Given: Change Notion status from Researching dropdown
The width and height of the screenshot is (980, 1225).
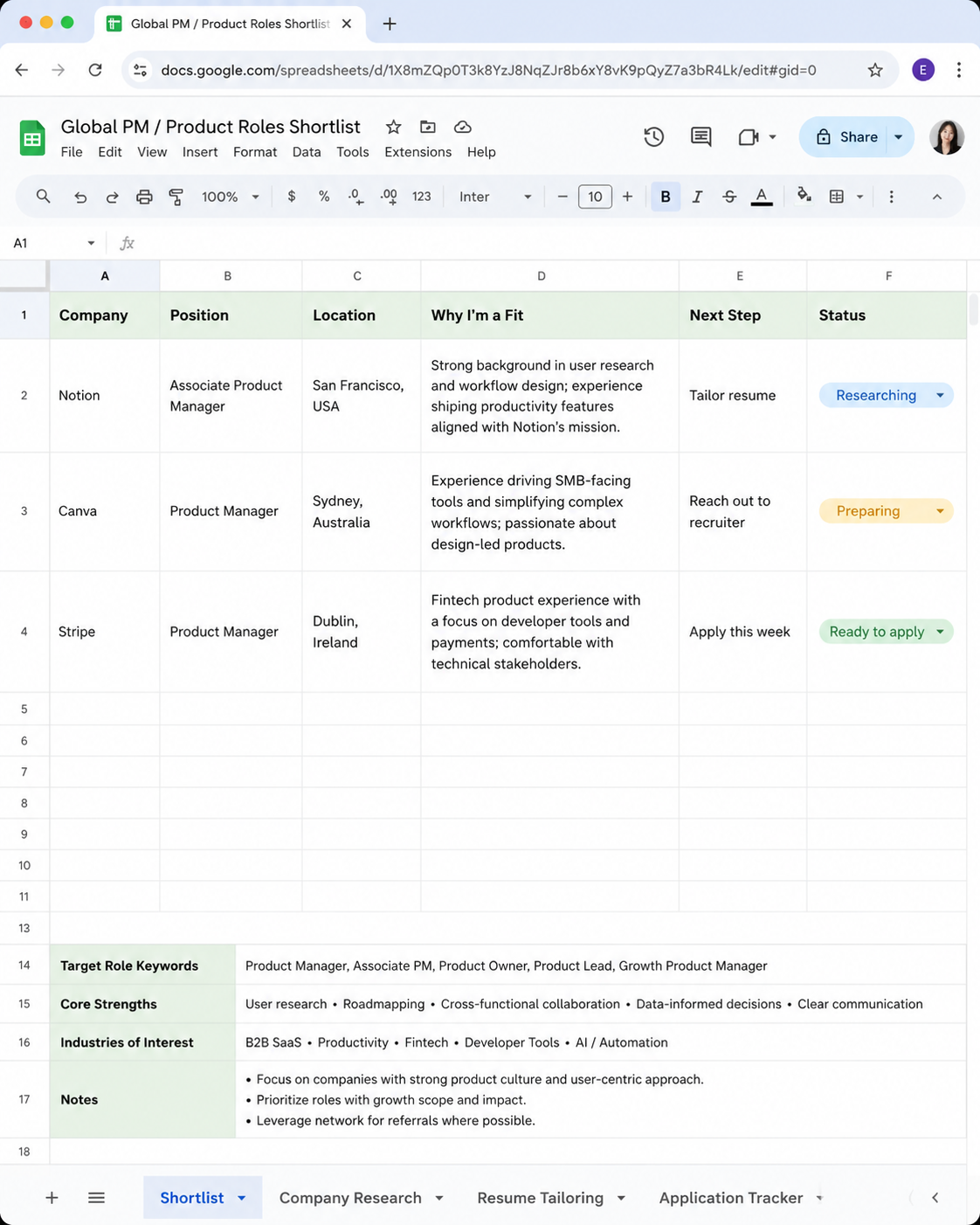Looking at the screenshot, I should coord(886,395).
